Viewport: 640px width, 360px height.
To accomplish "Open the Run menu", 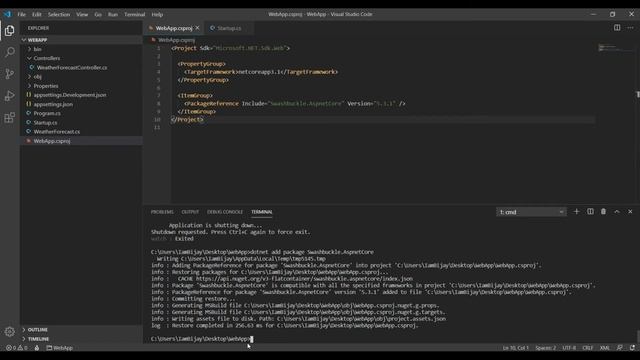I will [x=113, y=14].
